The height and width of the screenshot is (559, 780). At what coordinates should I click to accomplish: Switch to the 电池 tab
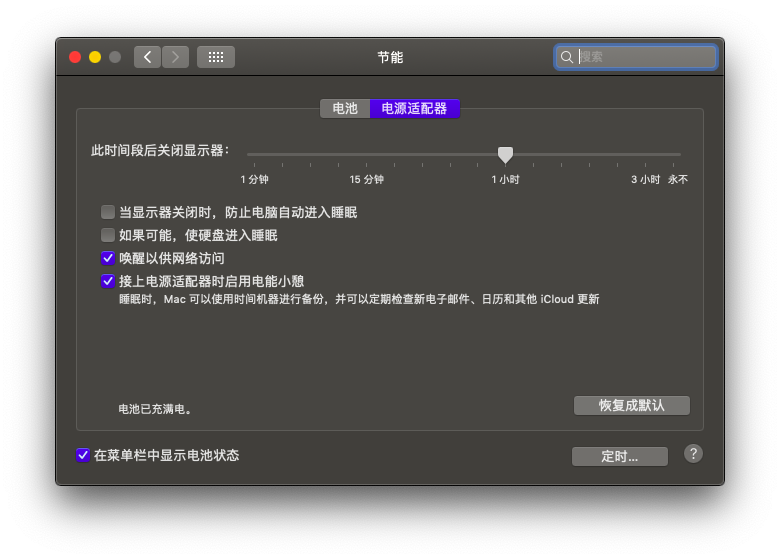(x=345, y=108)
